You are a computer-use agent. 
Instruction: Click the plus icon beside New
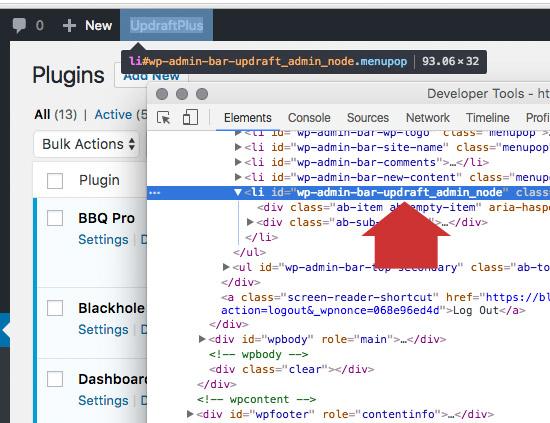pos(69,26)
